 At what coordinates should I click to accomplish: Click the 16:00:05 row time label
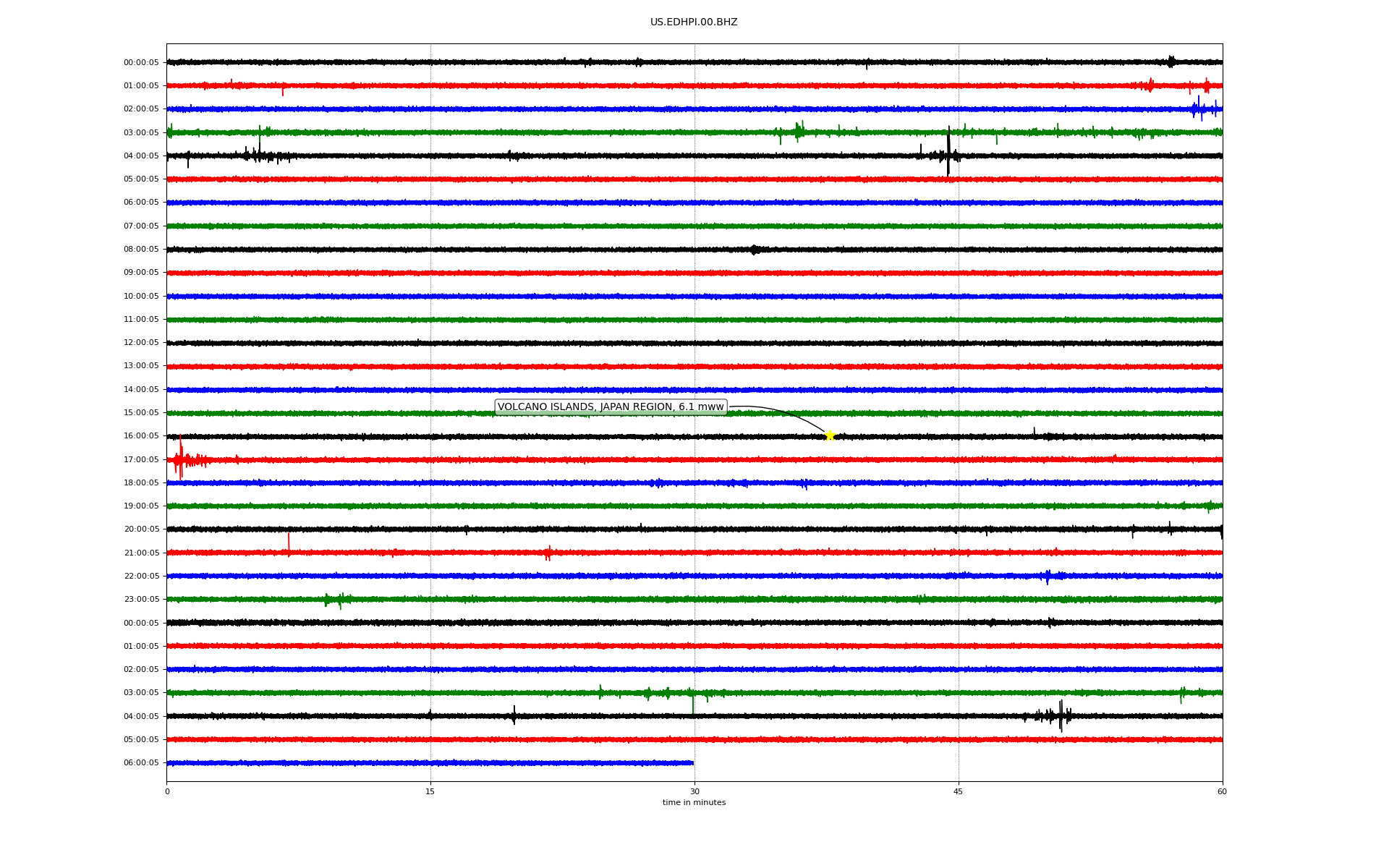tap(141, 436)
